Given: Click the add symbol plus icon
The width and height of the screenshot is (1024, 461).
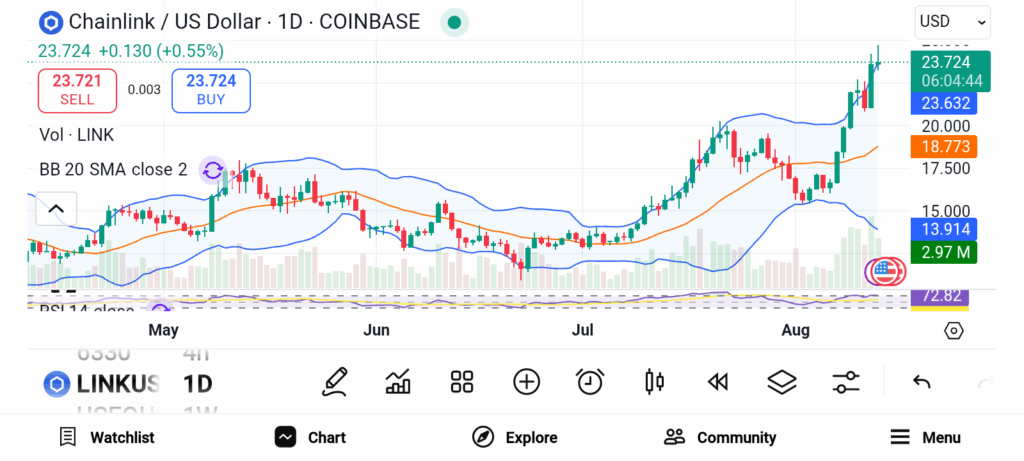Looking at the screenshot, I should tap(526, 381).
